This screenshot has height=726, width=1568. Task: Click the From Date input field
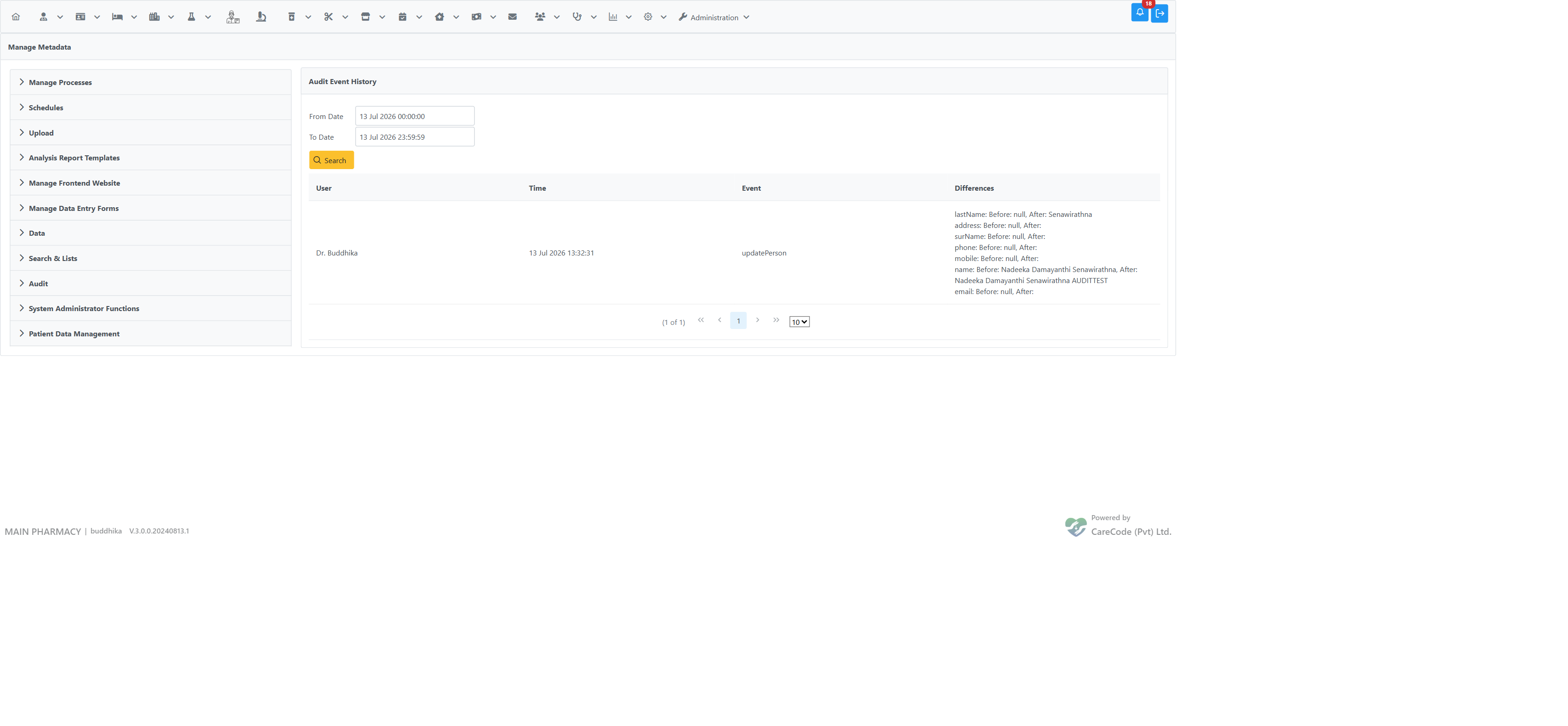pos(414,116)
